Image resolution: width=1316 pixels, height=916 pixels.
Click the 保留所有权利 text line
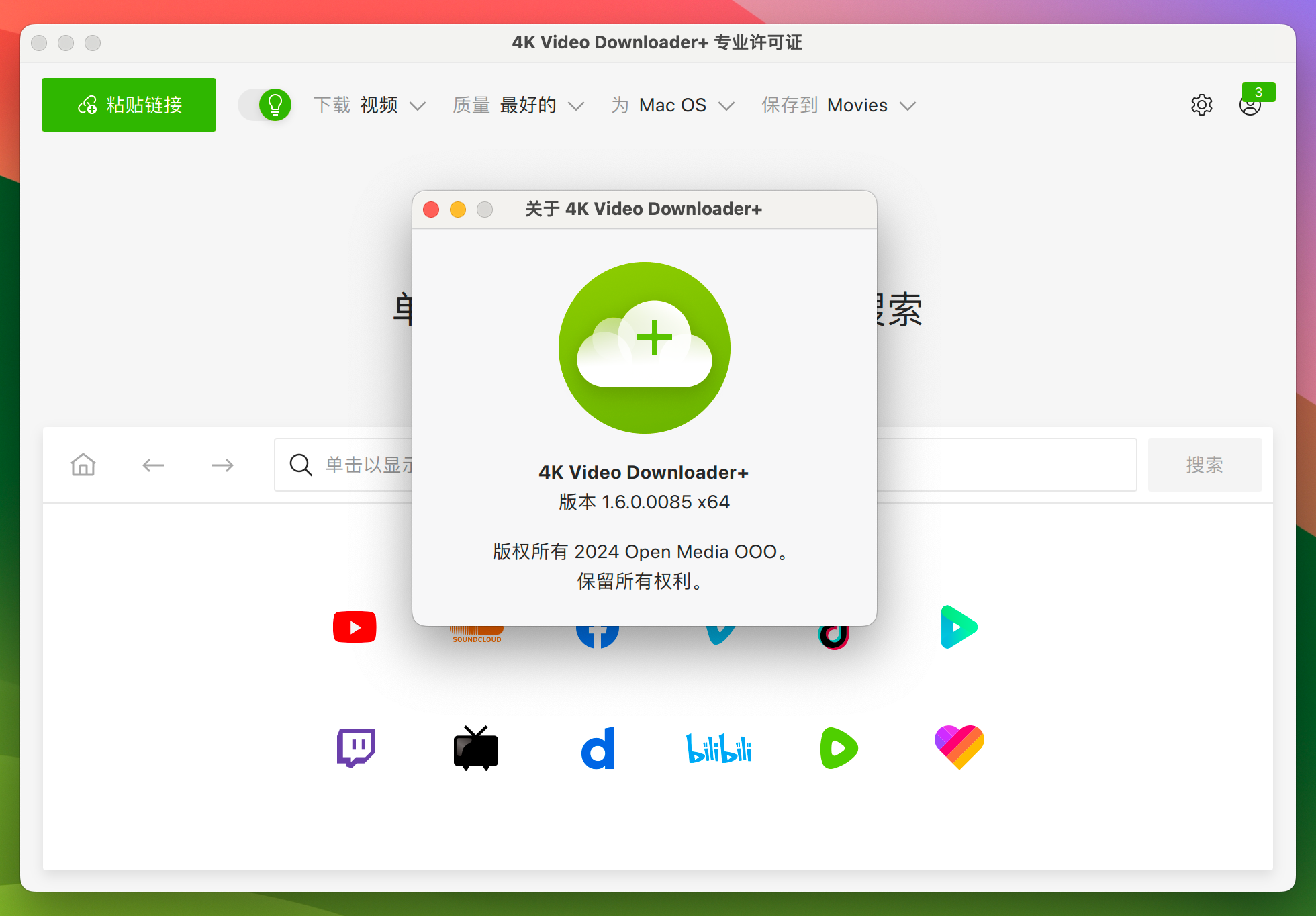[x=641, y=581]
